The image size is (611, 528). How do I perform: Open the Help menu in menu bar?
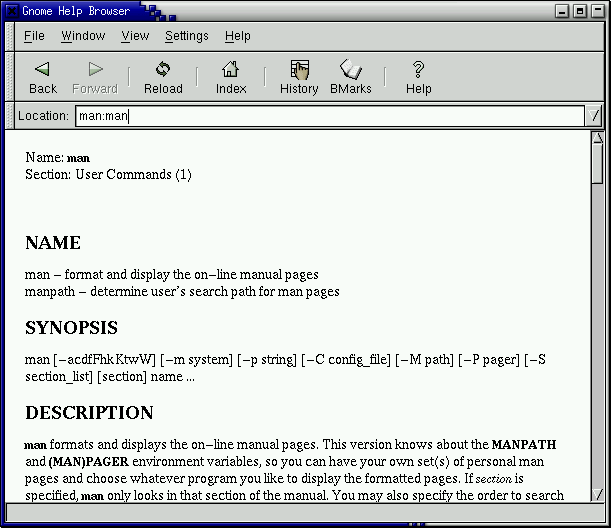[238, 36]
